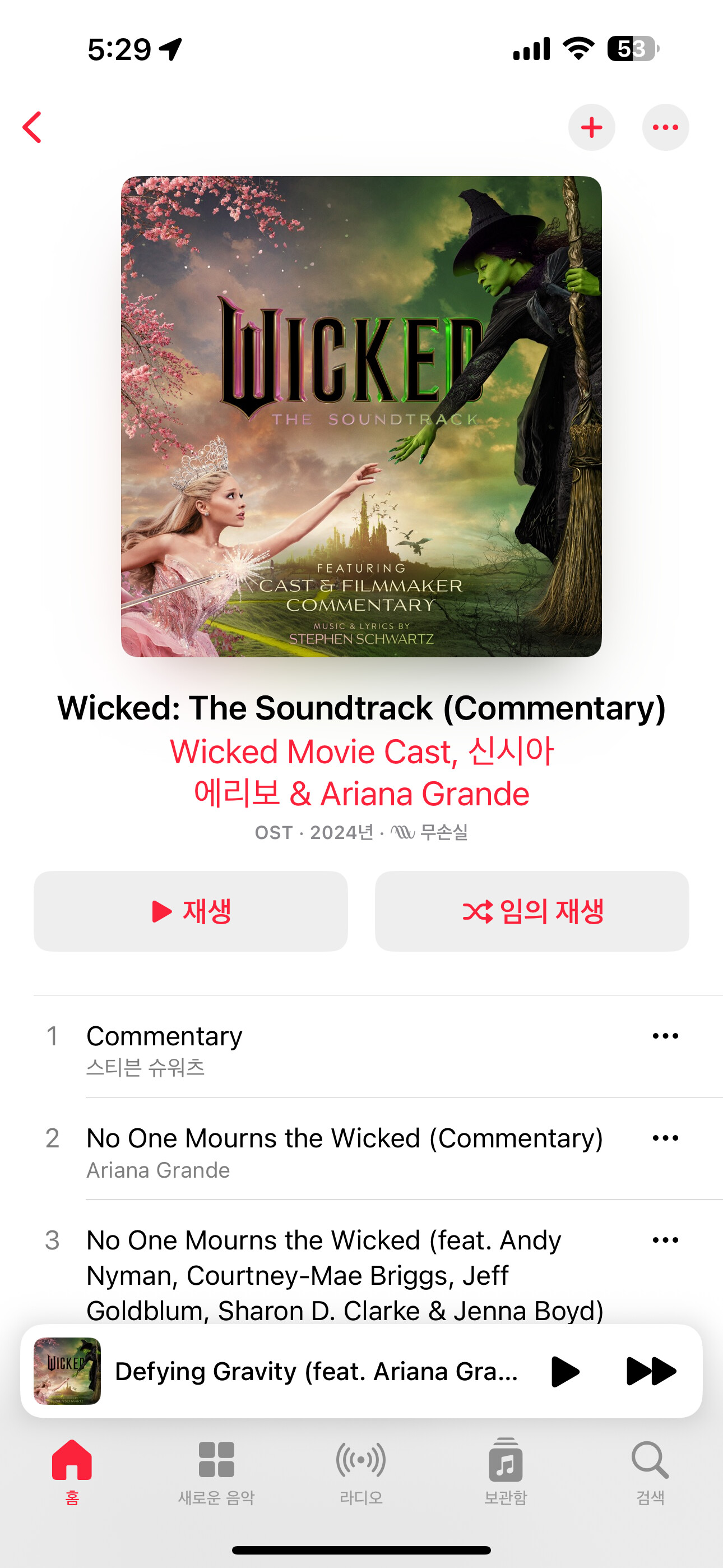Tap the back chevron arrow
This screenshot has height=1568, width=723.
tap(31, 127)
